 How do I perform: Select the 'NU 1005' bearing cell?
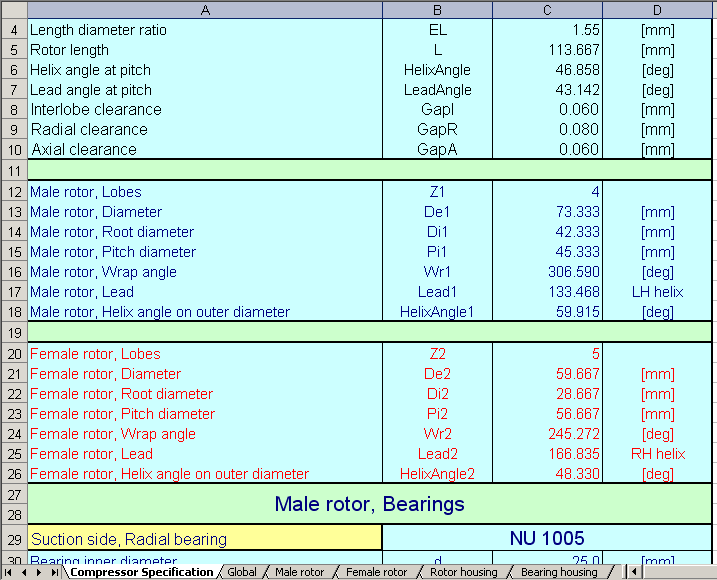pos(547,538)
